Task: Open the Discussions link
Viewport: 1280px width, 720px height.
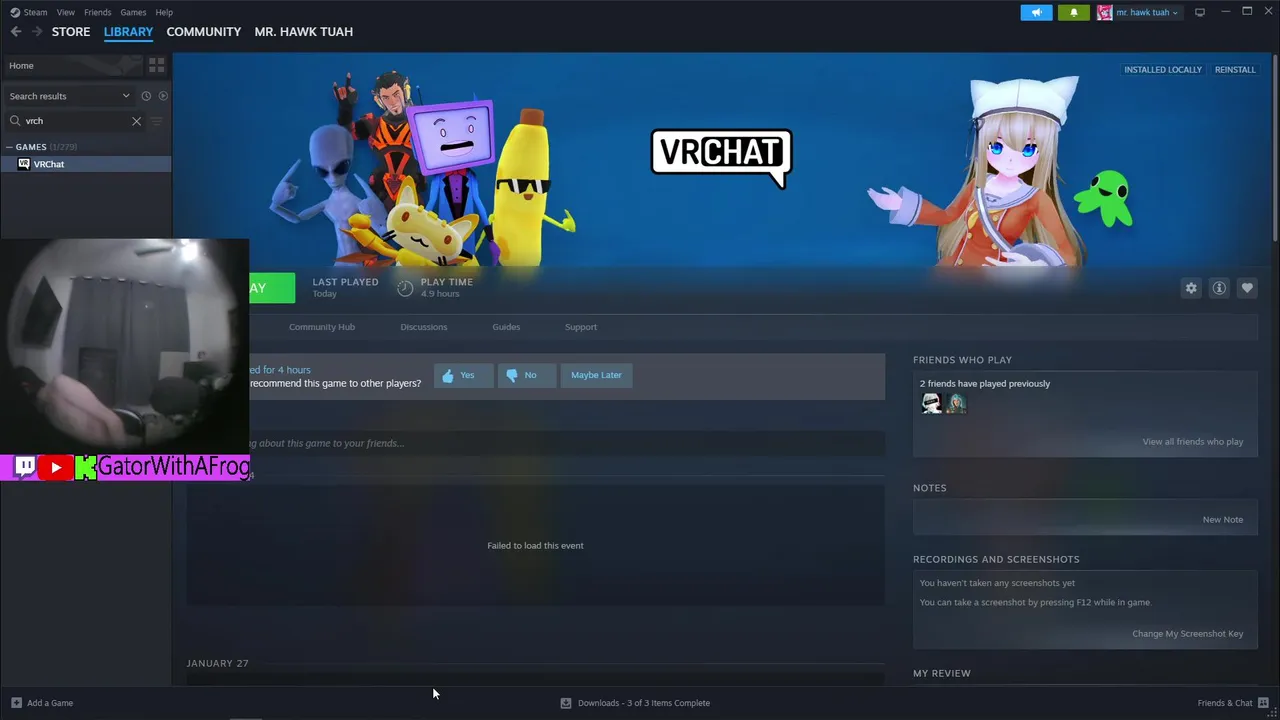Action: 424,327
